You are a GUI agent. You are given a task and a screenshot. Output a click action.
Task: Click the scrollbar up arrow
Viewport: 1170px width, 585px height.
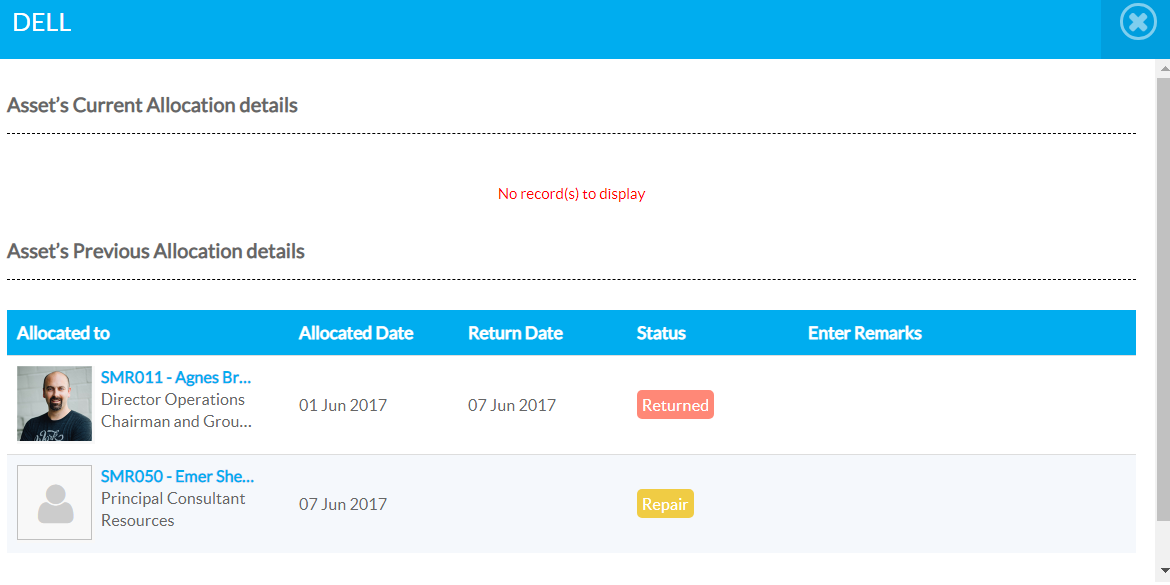point(1163,68)
